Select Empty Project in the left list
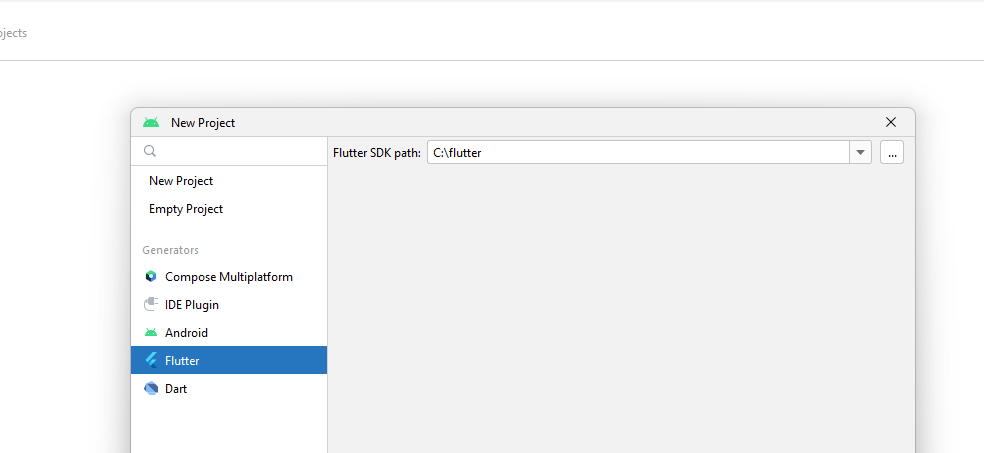The height and width of the screenshot is (453, 984). coord(229,209)
